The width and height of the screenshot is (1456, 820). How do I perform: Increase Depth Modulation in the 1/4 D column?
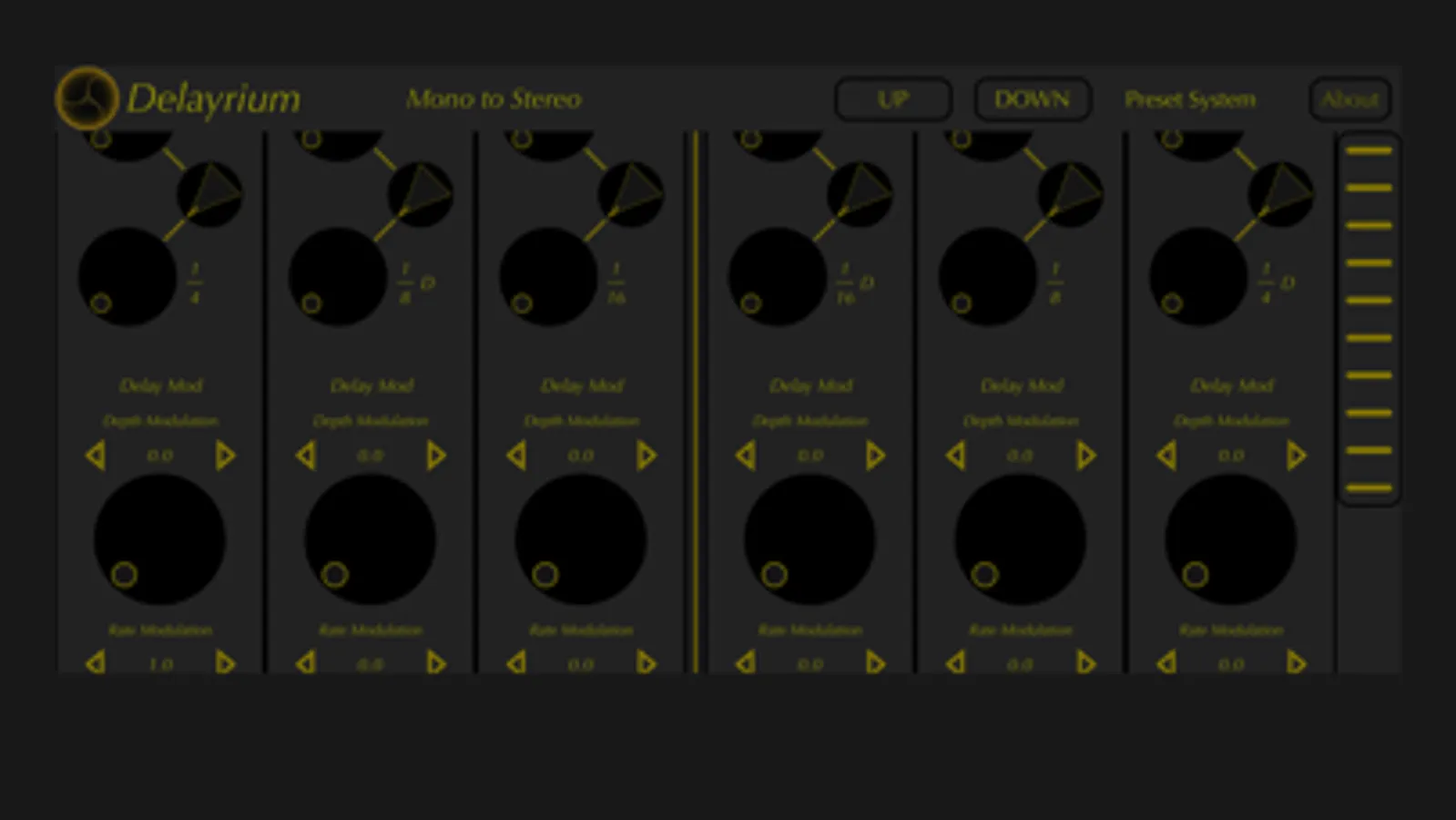[x=1296, y=456]
